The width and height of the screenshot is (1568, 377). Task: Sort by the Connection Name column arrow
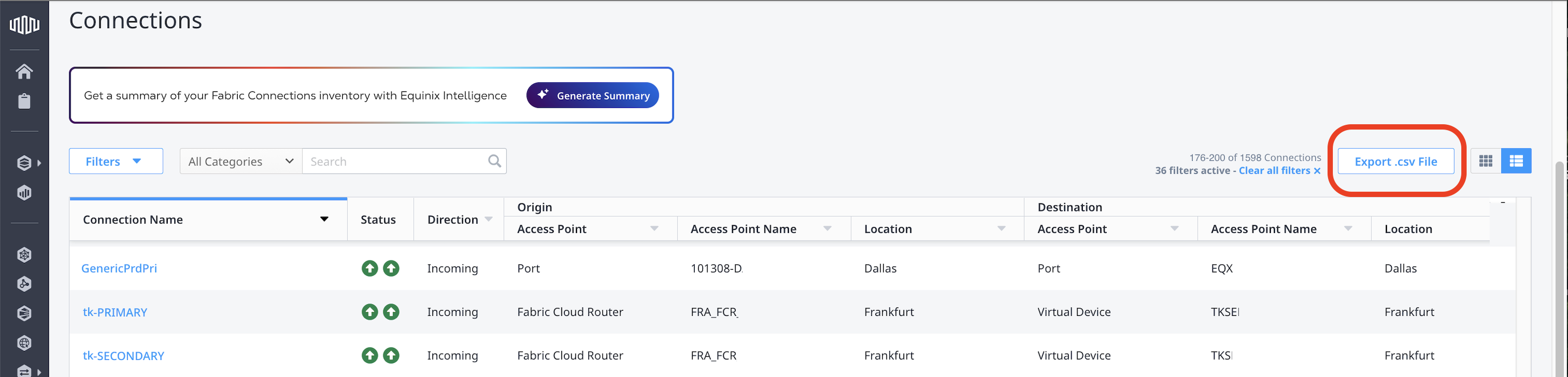324,219
